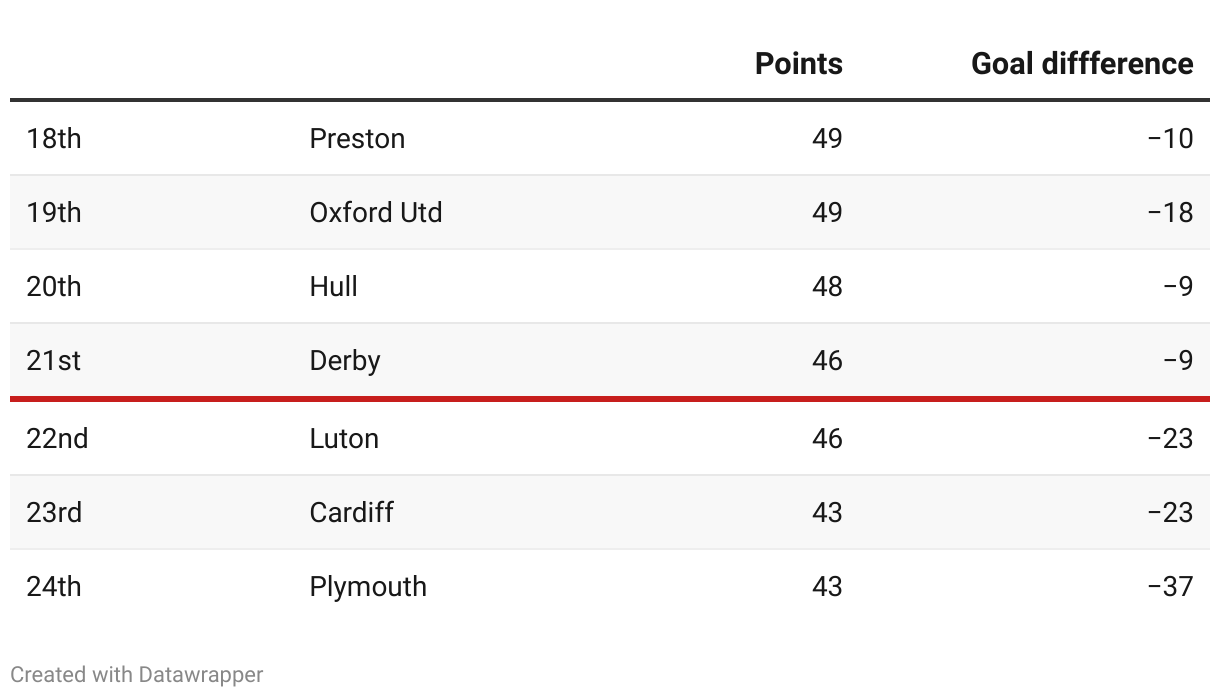Viewport: 1220px width, 698px height.
Task: Select the Preston team name
Action: click(357, 138)
